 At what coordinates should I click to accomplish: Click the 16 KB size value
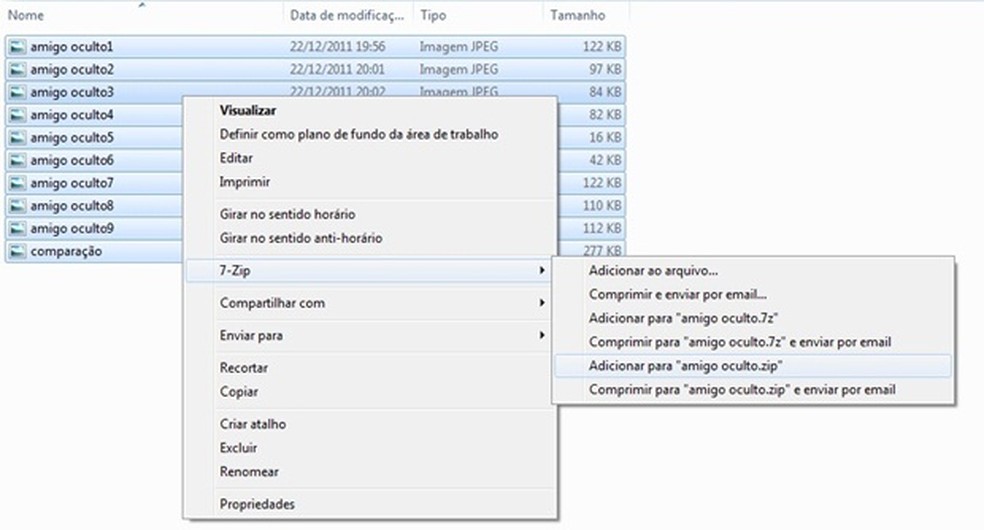[605, 137]
